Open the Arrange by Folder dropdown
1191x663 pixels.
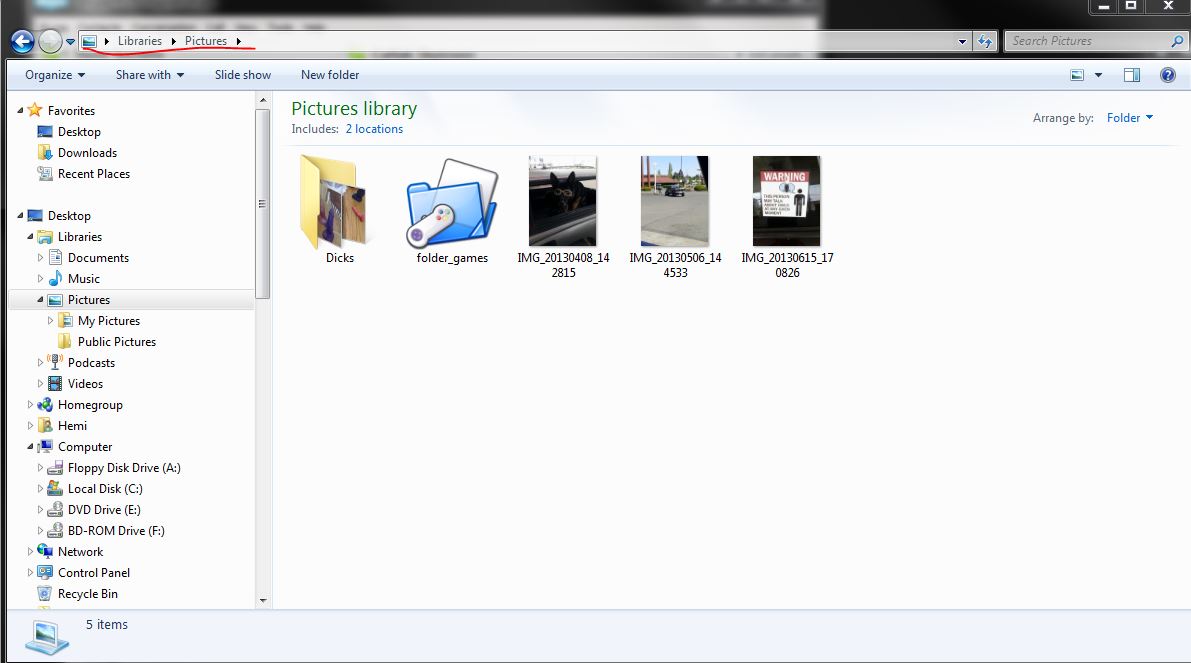1129,118
